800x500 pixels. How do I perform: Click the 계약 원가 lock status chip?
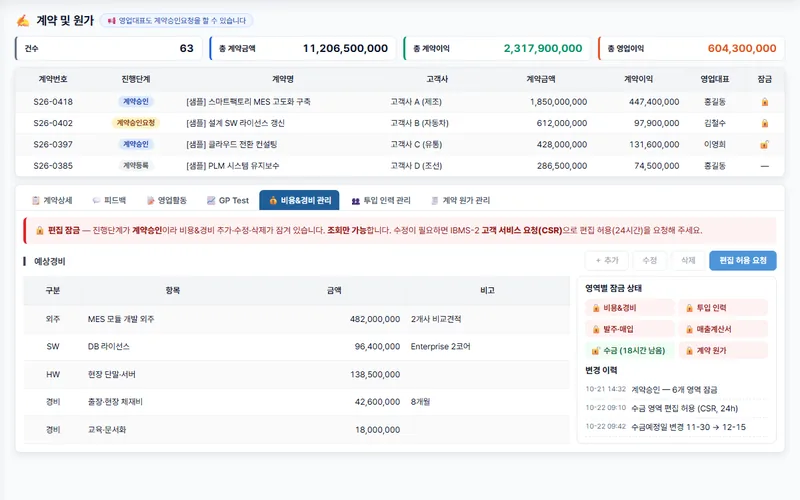pyautogui.click(x=723, y=351)
